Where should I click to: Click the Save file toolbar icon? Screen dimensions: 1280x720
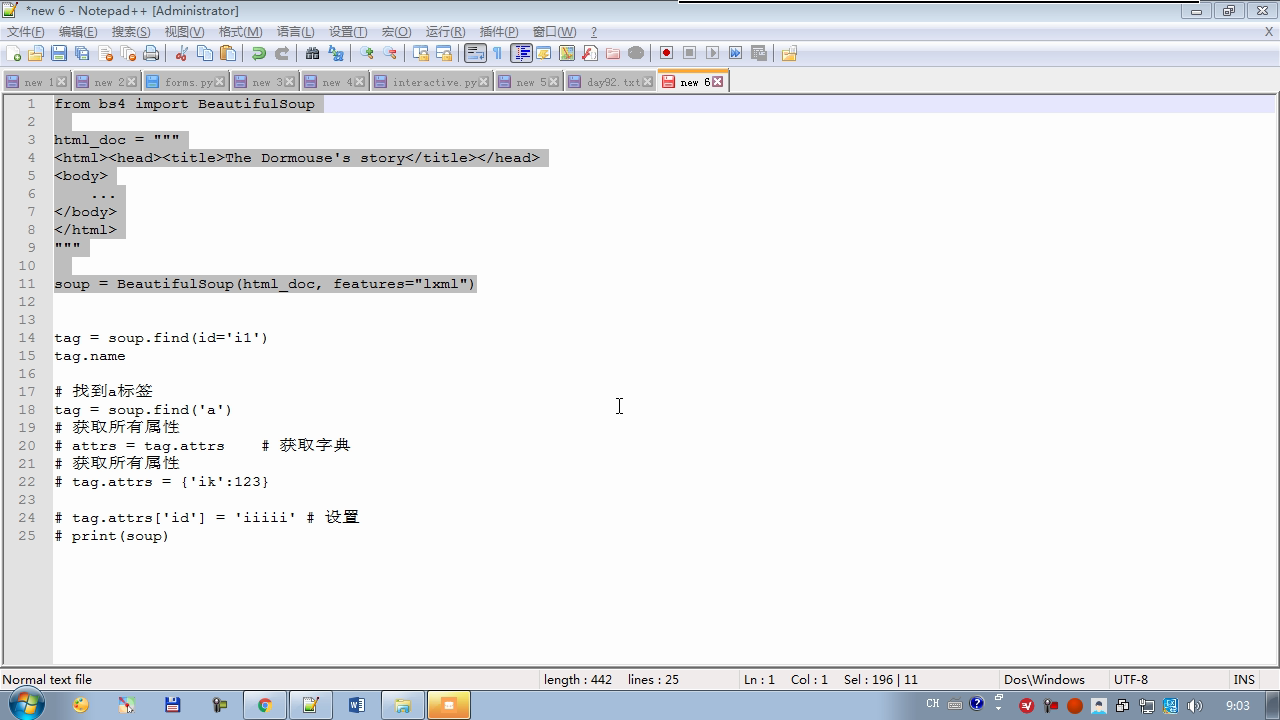[x=59, y=53]
